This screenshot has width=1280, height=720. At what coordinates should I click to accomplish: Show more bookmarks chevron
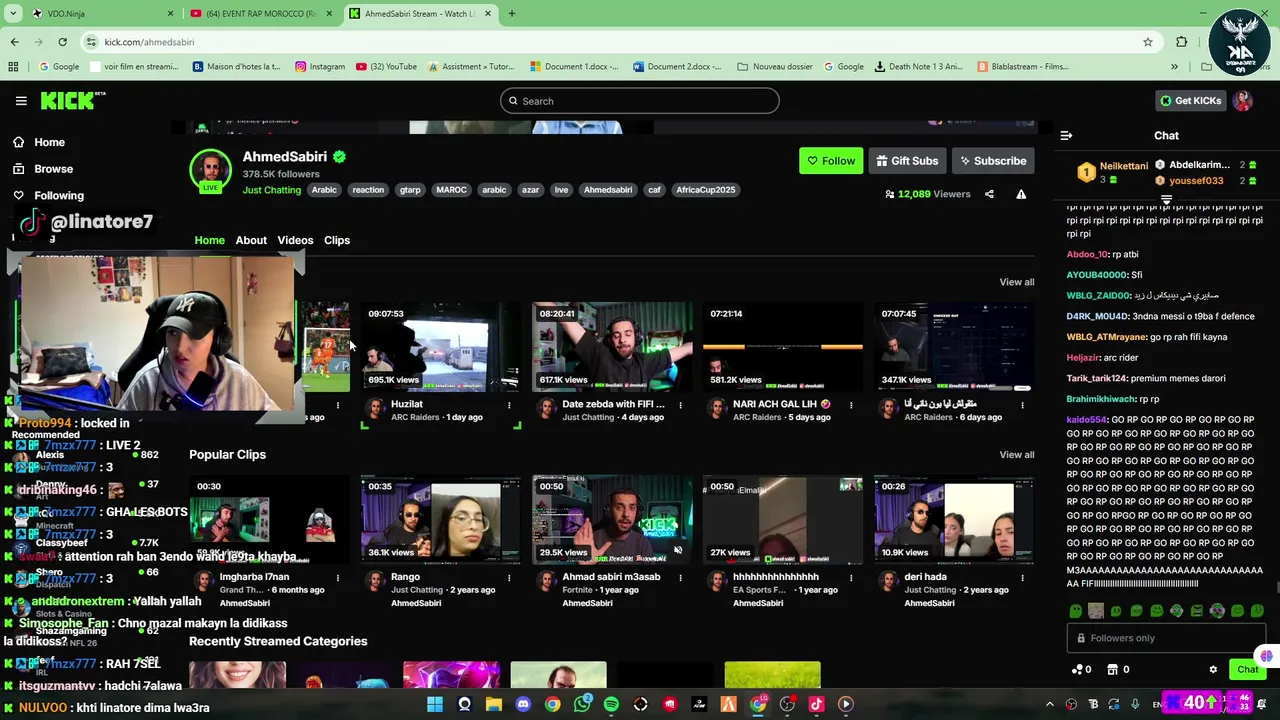click(x=1174, y=67)
